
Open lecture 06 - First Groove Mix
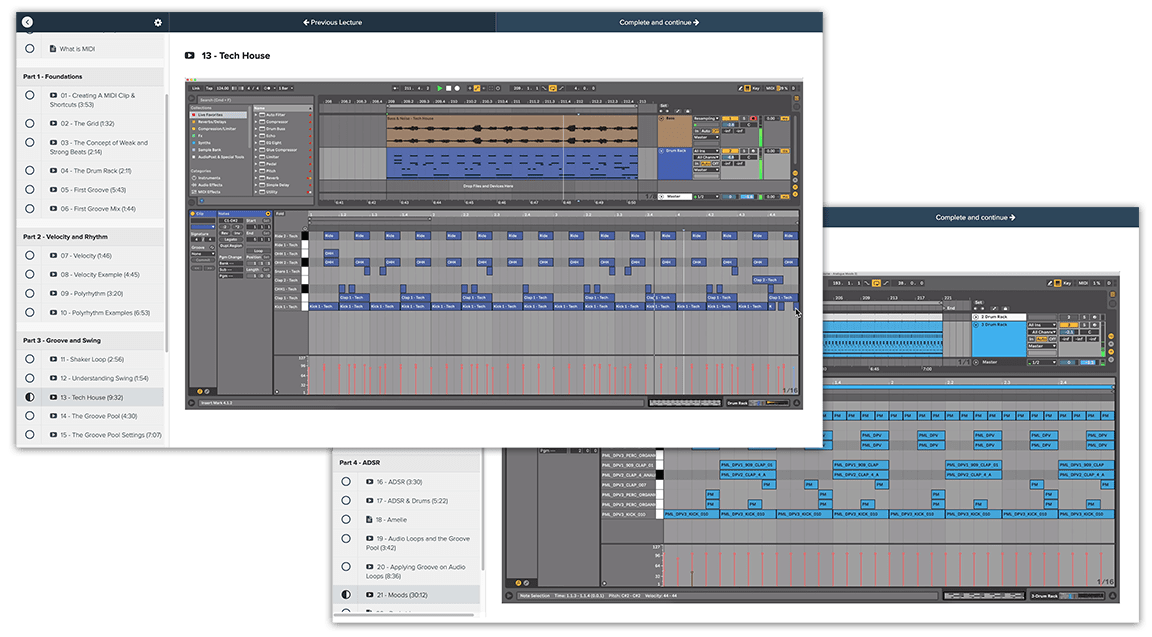pyautogui.click(x=98, y=209)
